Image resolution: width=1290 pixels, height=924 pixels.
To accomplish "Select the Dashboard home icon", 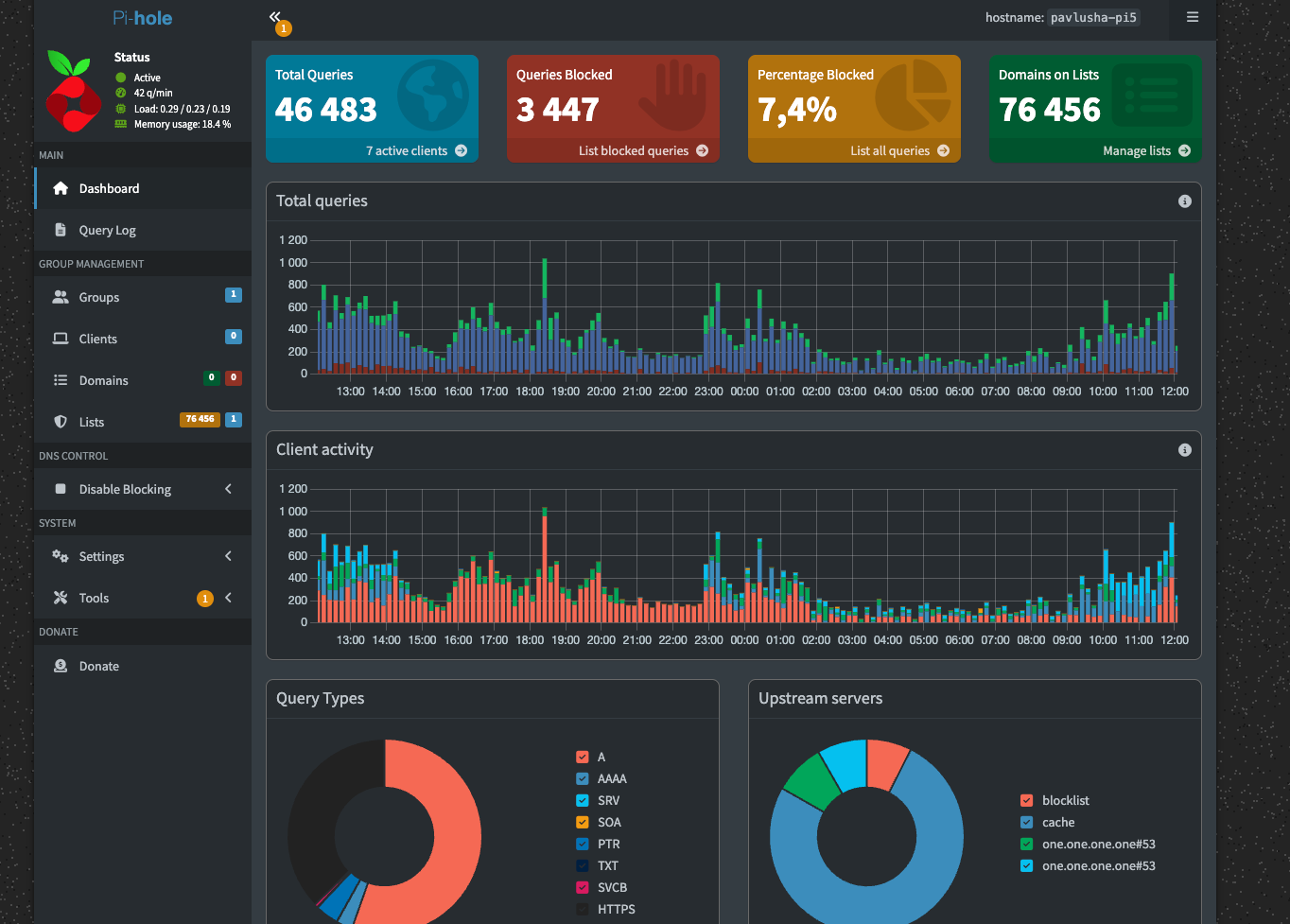I will pyautogui.click(x=61, y=188).
